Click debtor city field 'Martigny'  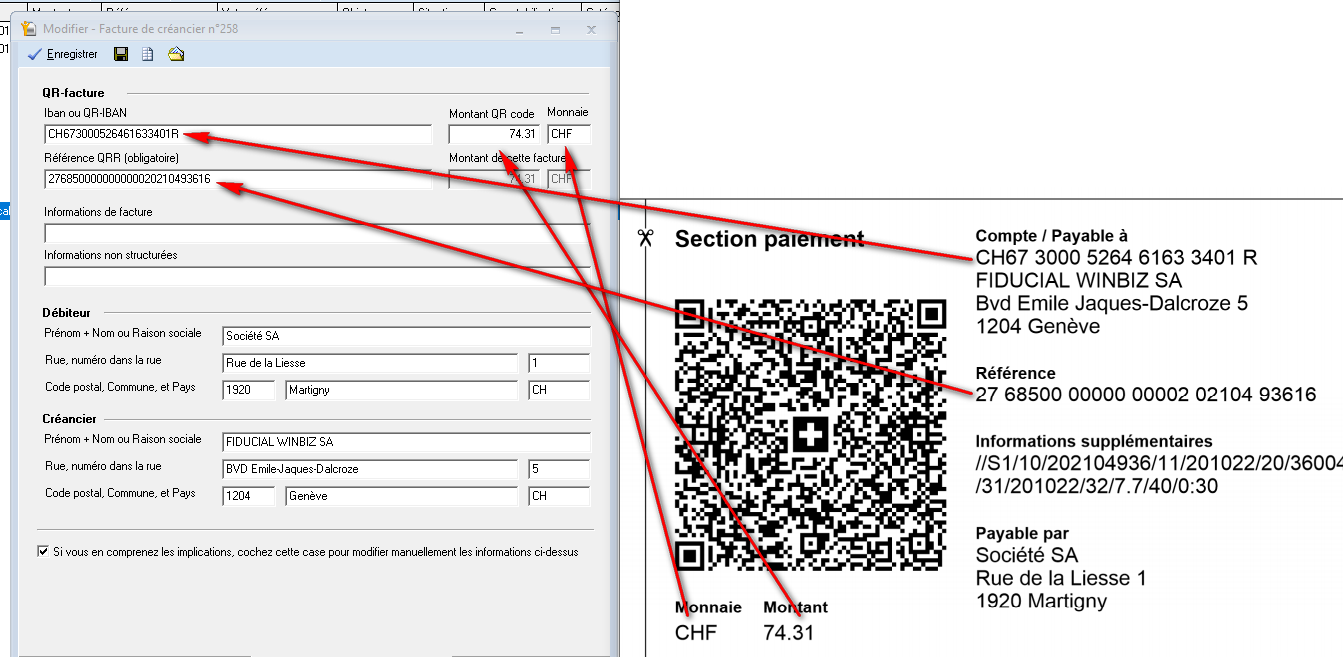pyautogui.click(x=401, y=390)
